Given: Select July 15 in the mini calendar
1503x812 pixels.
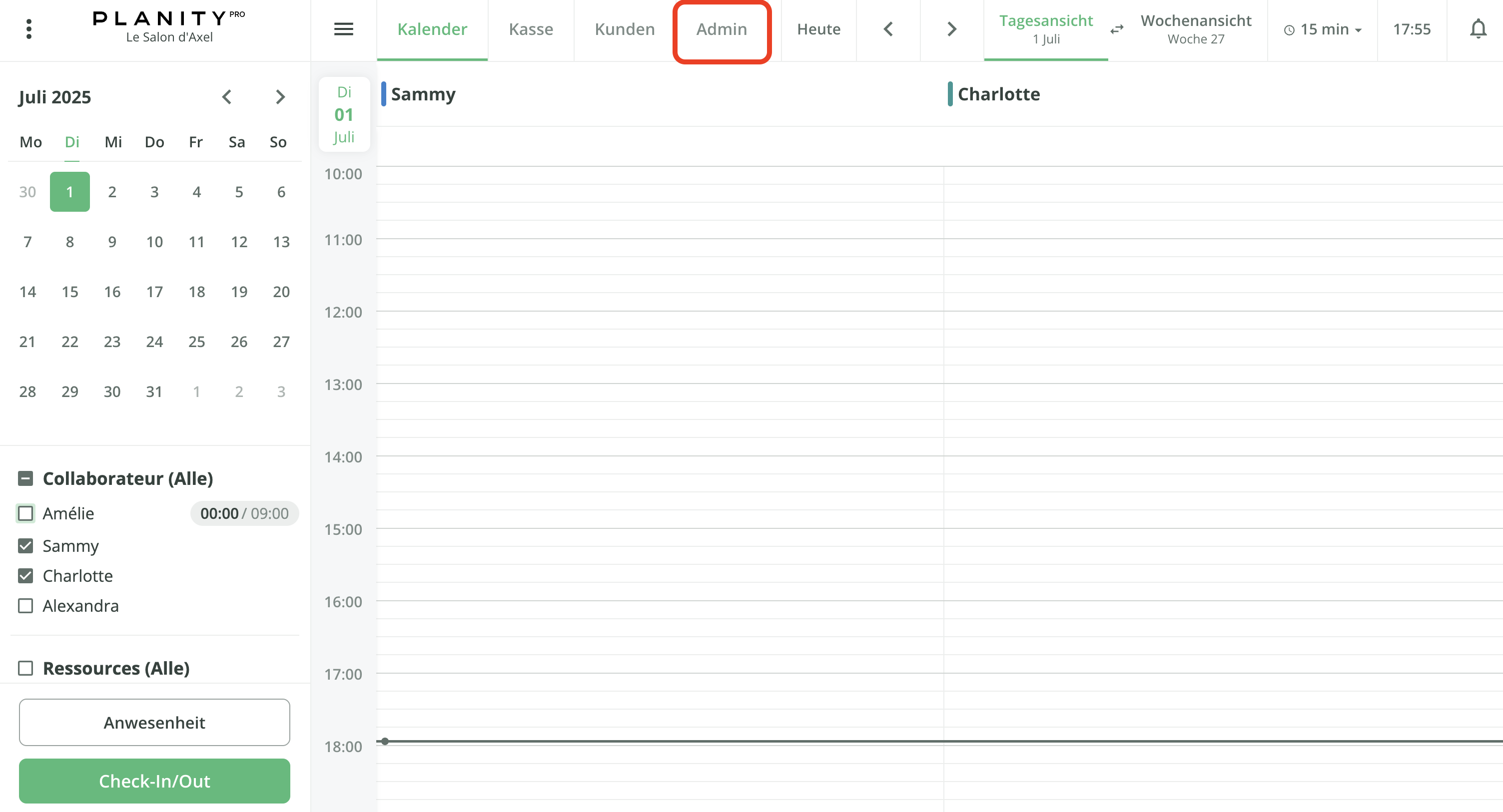Looking at the screenshot, I should (x=69, y=292).
